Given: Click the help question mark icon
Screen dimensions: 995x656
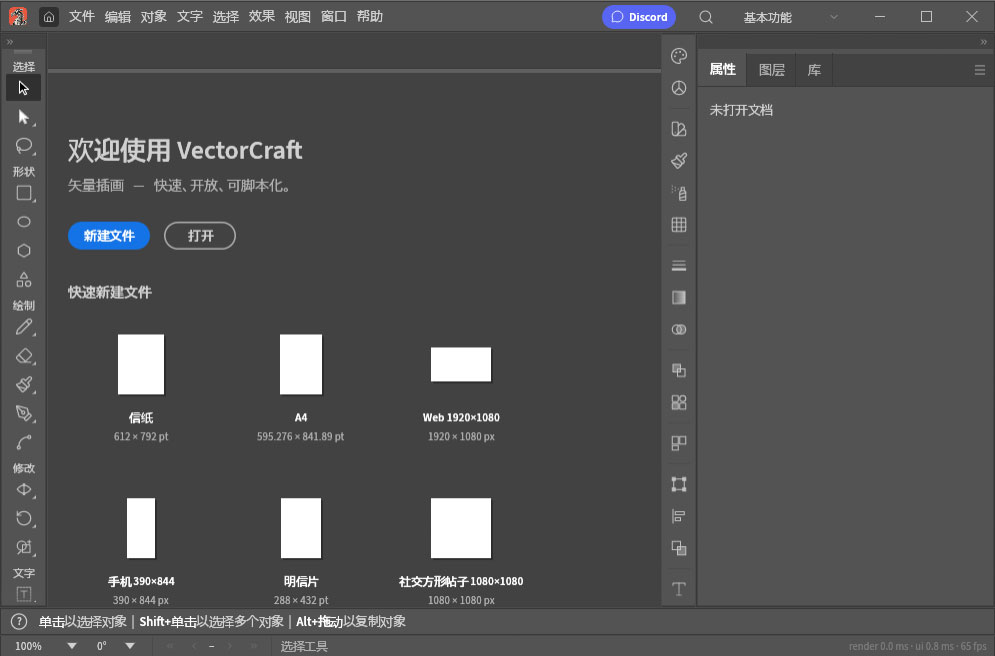Looking at the screenshot, I should click(x=19, y=622).
